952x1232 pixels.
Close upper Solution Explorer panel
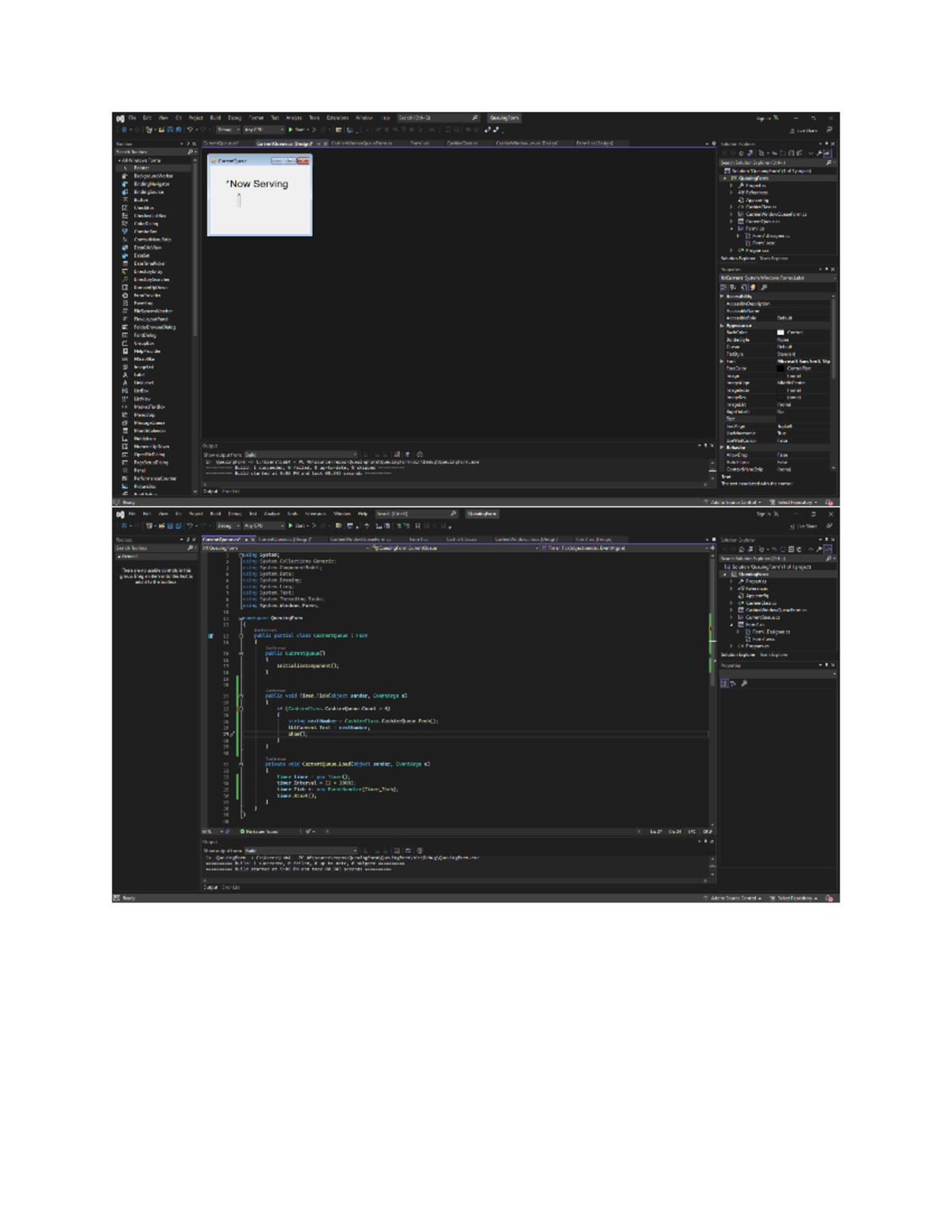pos(833,144)
